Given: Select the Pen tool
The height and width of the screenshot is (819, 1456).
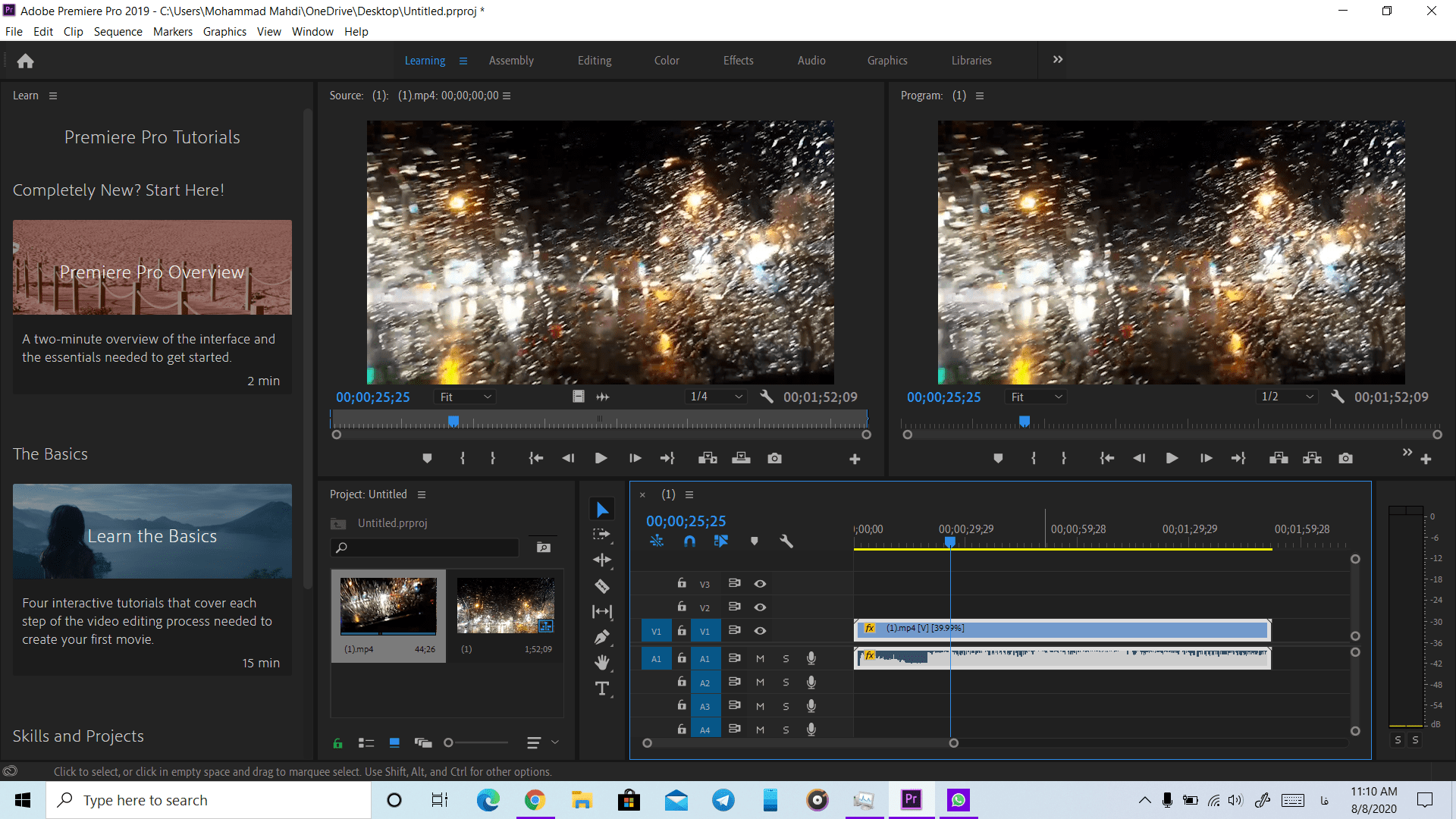Looking at the screenshot, I should click(602, 637).
